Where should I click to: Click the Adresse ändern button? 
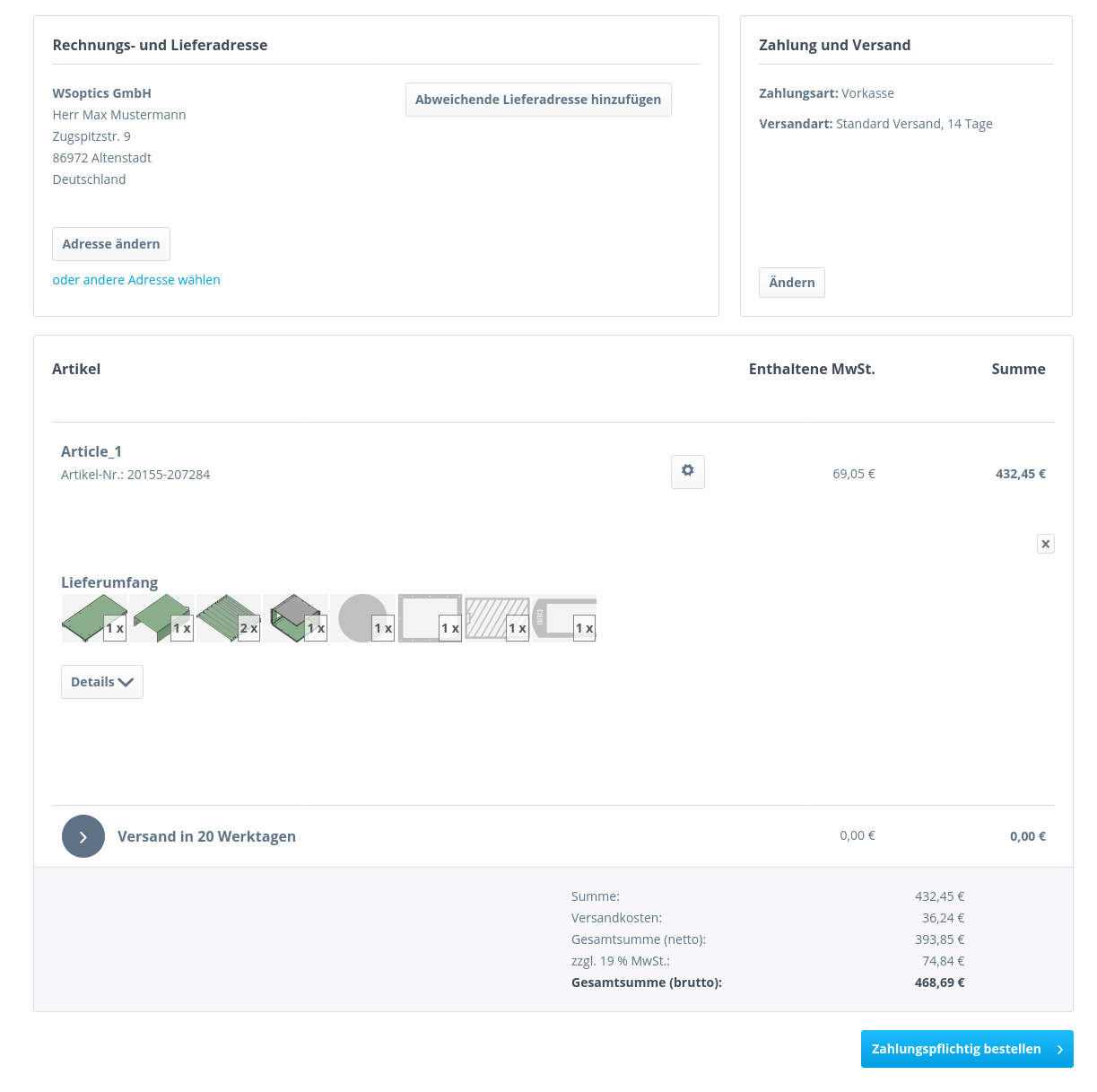(x=111, y=244)
